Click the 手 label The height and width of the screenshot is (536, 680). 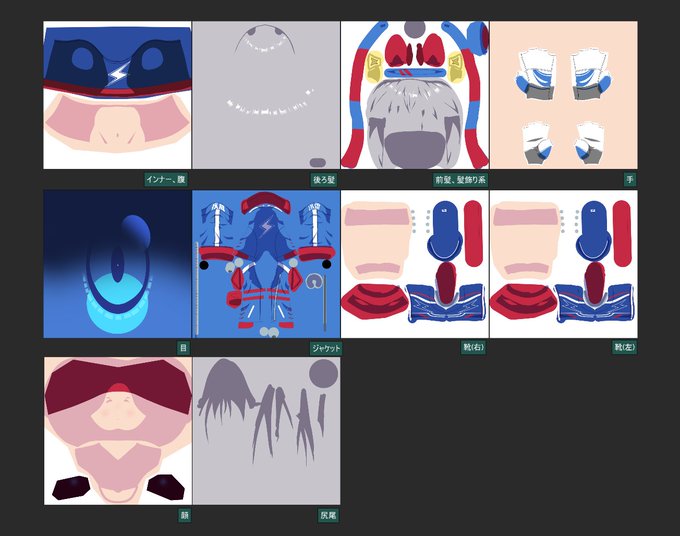630,180
